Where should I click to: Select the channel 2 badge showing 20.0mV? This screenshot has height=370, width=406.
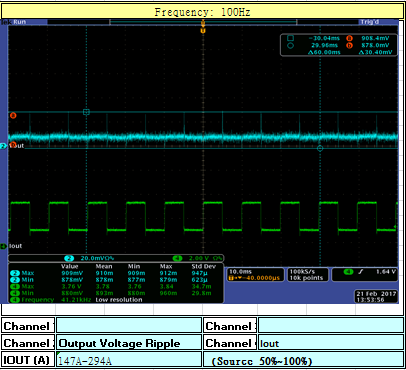(89, 258)
